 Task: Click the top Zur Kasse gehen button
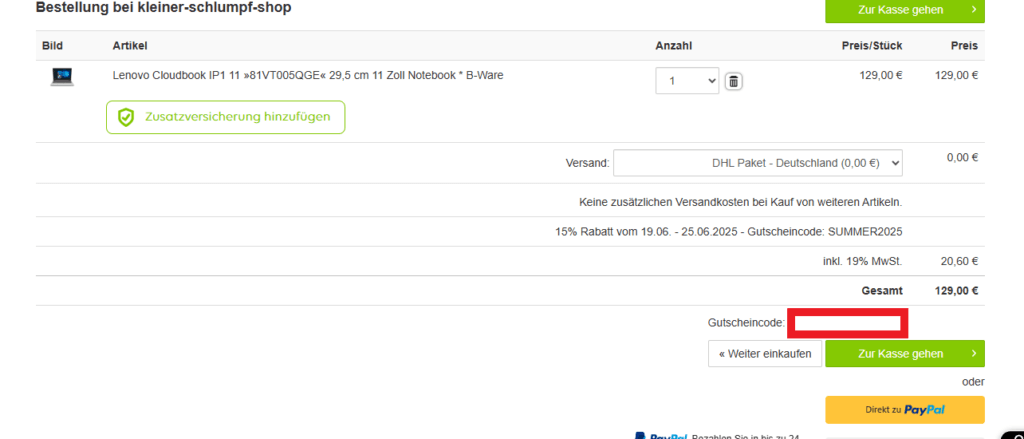coord(904,10)
